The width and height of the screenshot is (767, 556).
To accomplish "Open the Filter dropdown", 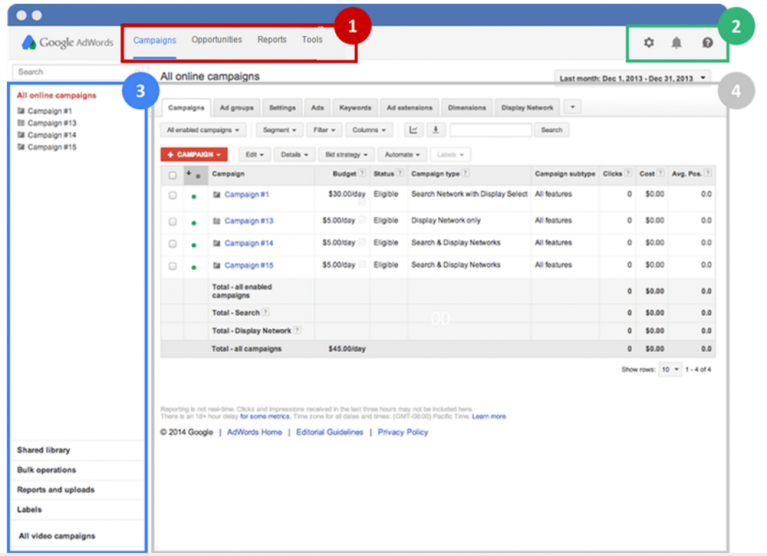I will point(324,130).
